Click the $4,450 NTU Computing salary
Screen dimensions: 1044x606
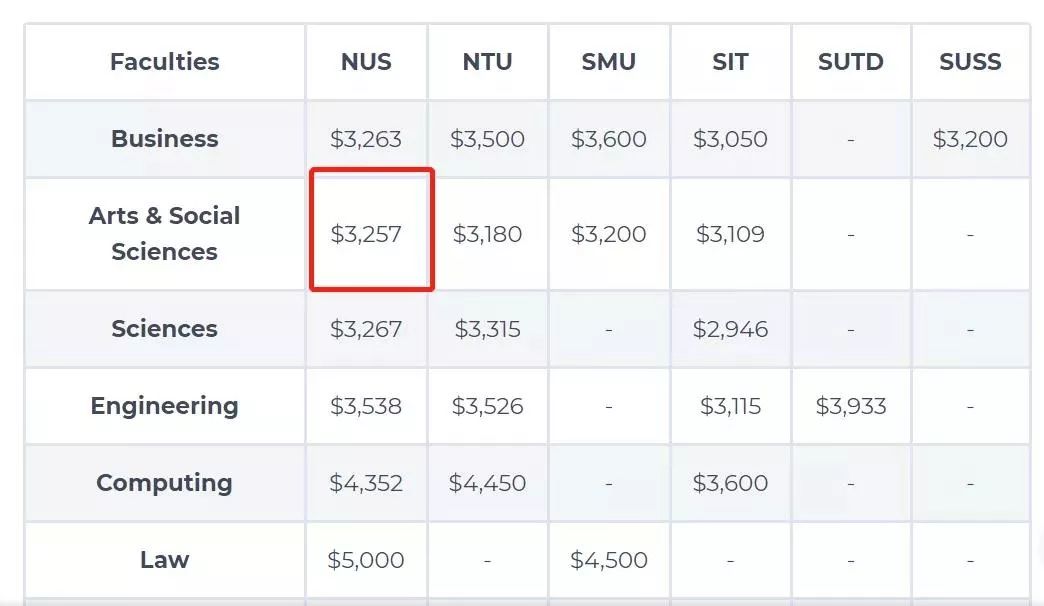click(487, 483)
